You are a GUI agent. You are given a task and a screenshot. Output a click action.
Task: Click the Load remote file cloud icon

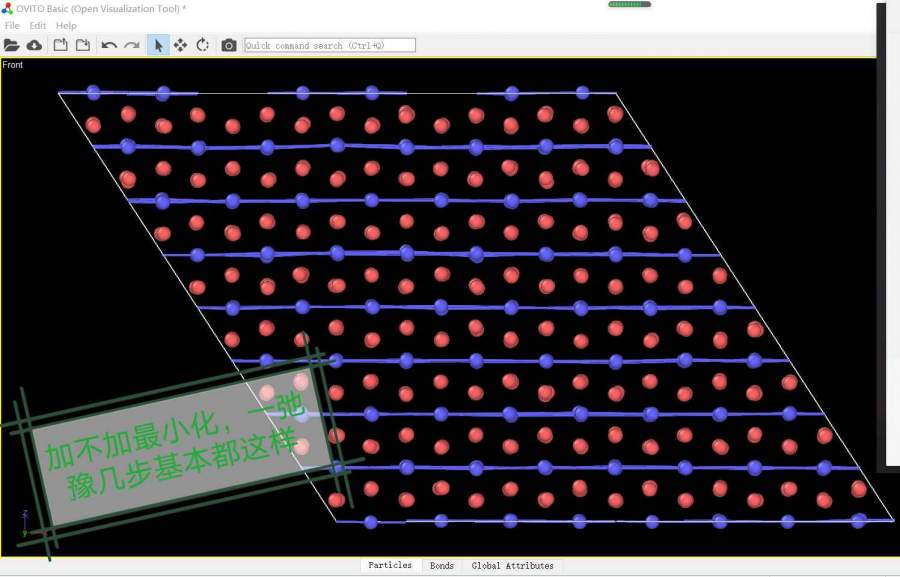(x=34, y=45)
